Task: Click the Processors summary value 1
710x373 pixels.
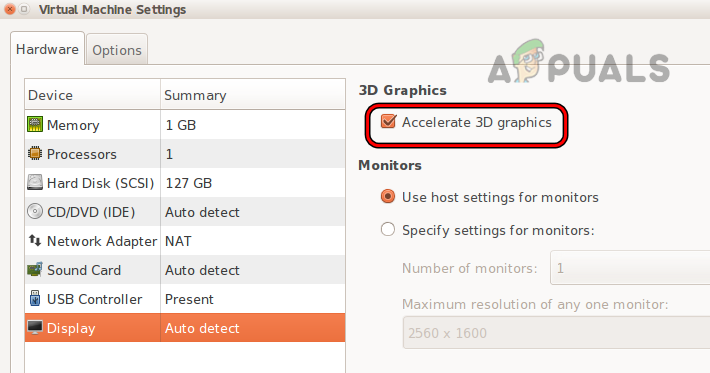Action: click(169, 154)
